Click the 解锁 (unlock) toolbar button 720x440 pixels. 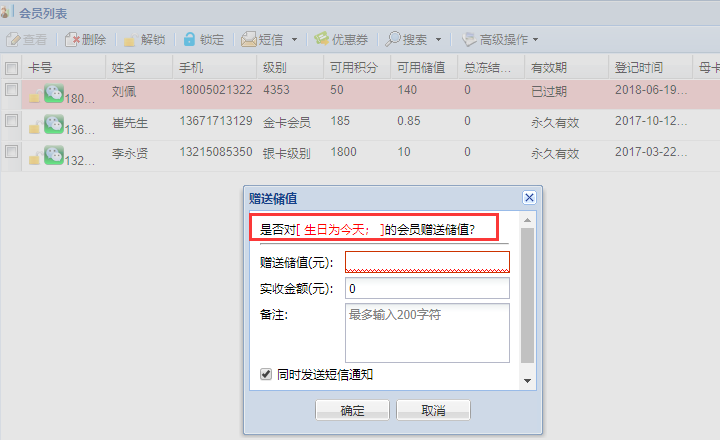[x=145, y=39]
